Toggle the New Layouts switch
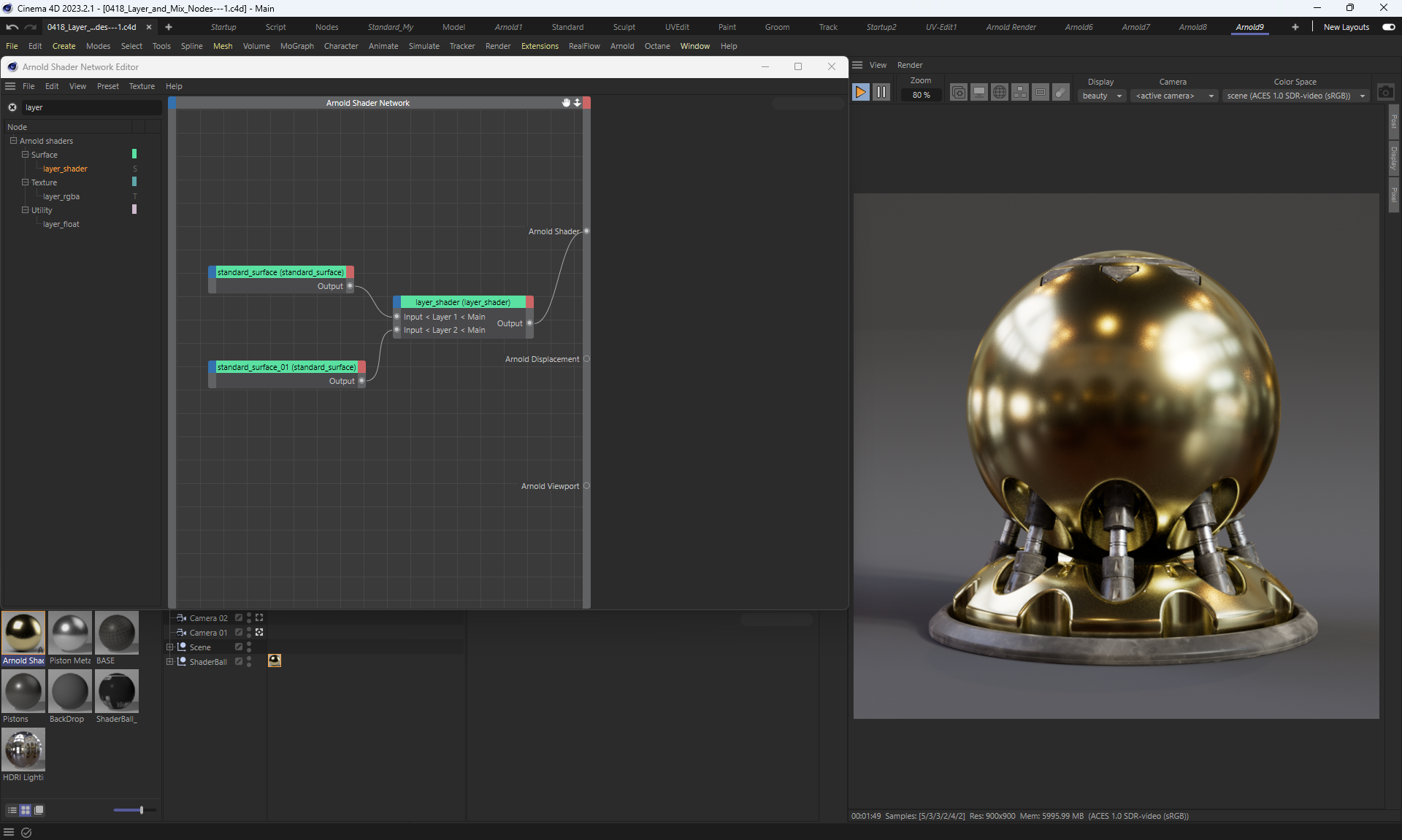The width and height of the screenshot is (1402, 840). click(1388, 27)
